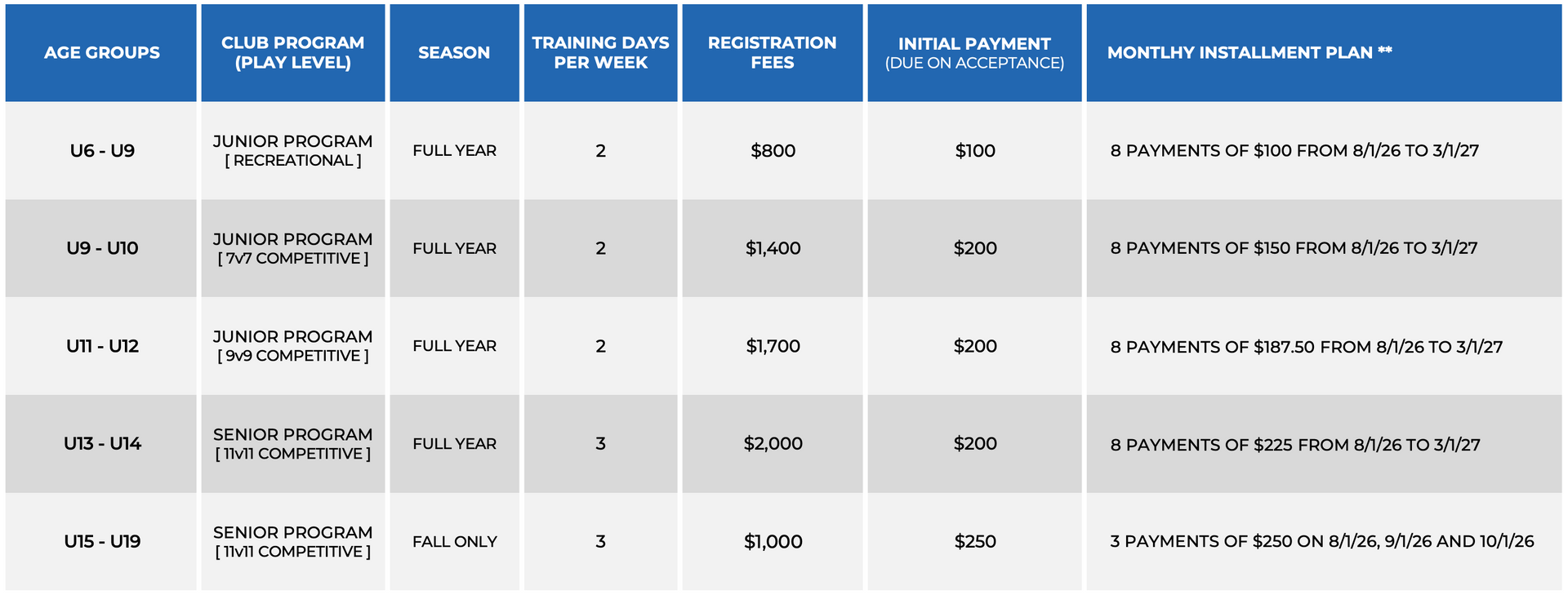Click the 8 payments of $187.50 cell

(1324, 346)
